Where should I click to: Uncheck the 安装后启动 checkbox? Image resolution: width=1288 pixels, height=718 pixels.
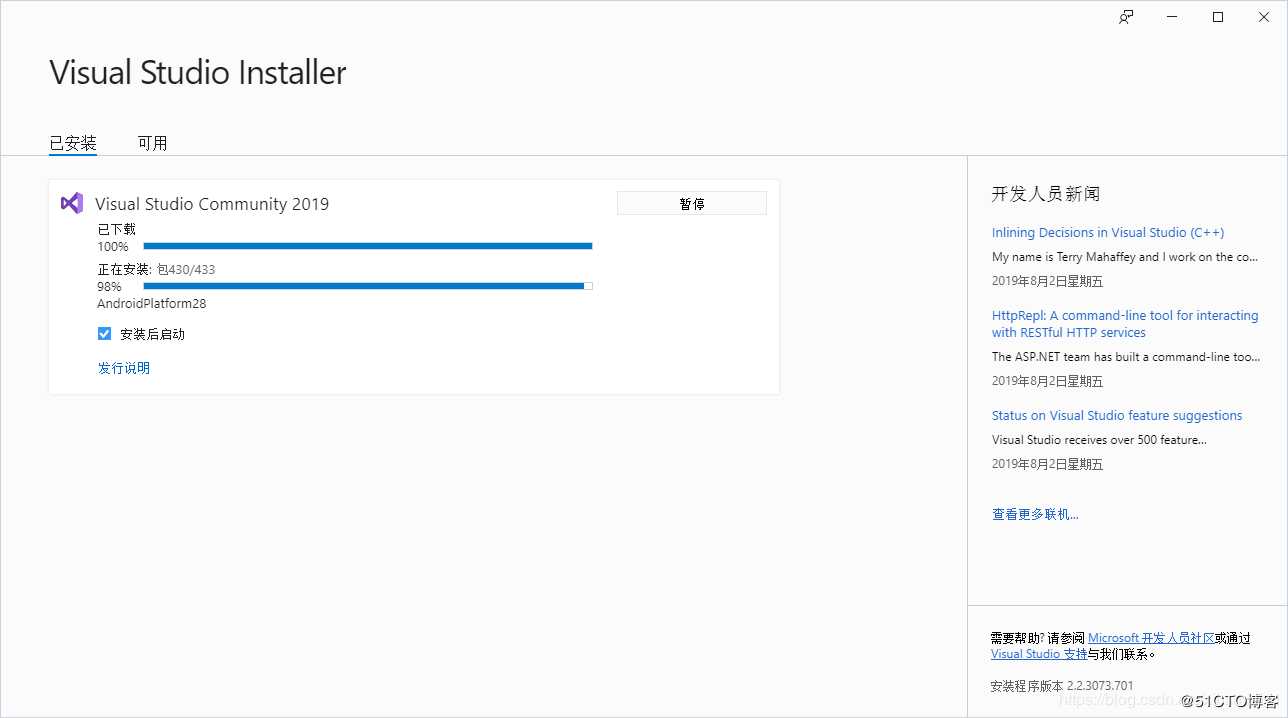[x=104, y=334]
